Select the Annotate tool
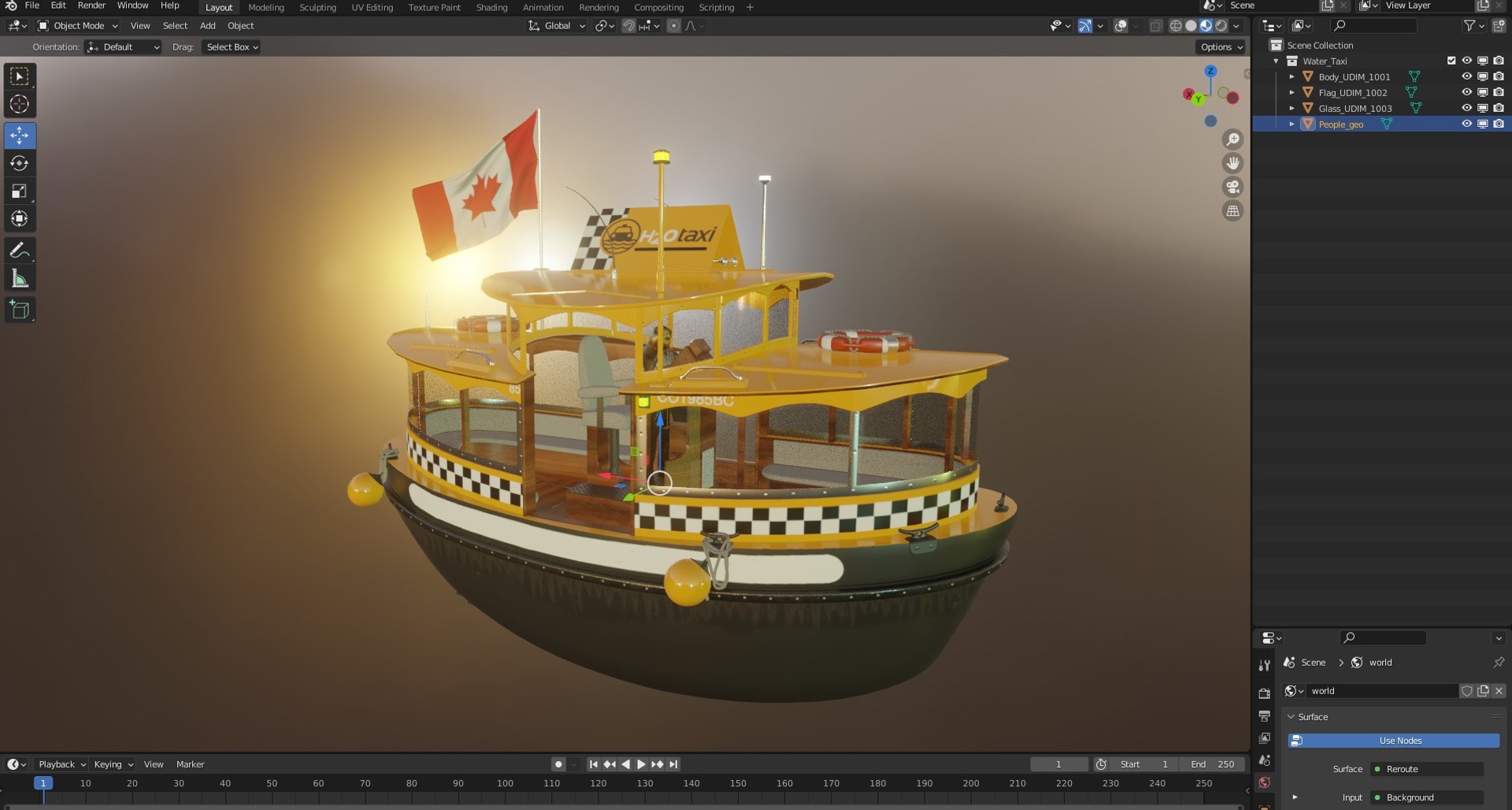1512x810 pixels. click(x=20, y=251)
